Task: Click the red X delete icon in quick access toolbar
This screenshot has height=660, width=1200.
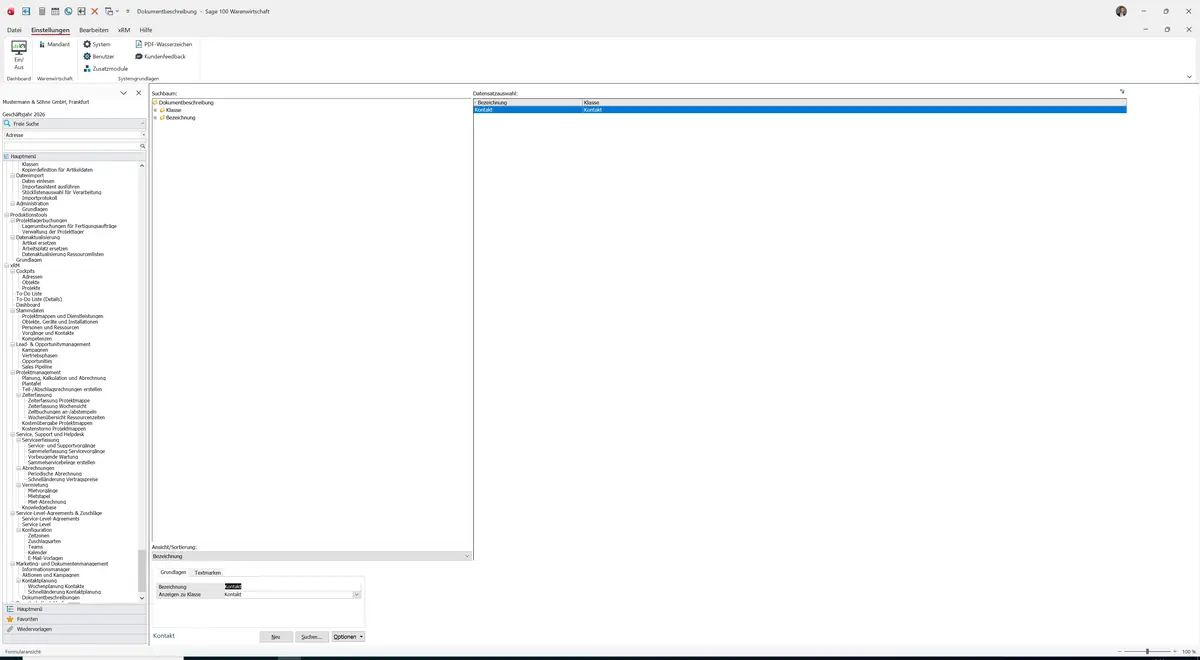Action: [x=95, y=11]
